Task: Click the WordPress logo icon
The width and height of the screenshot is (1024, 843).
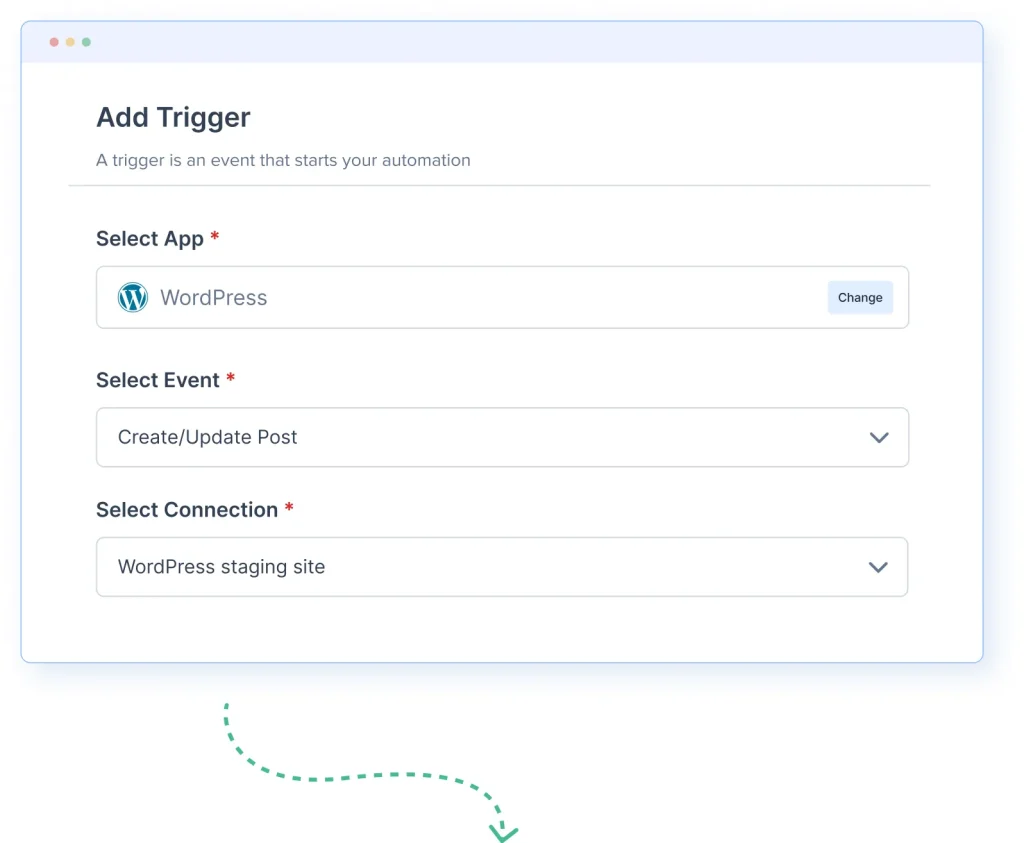Action: tap(133, 297)
